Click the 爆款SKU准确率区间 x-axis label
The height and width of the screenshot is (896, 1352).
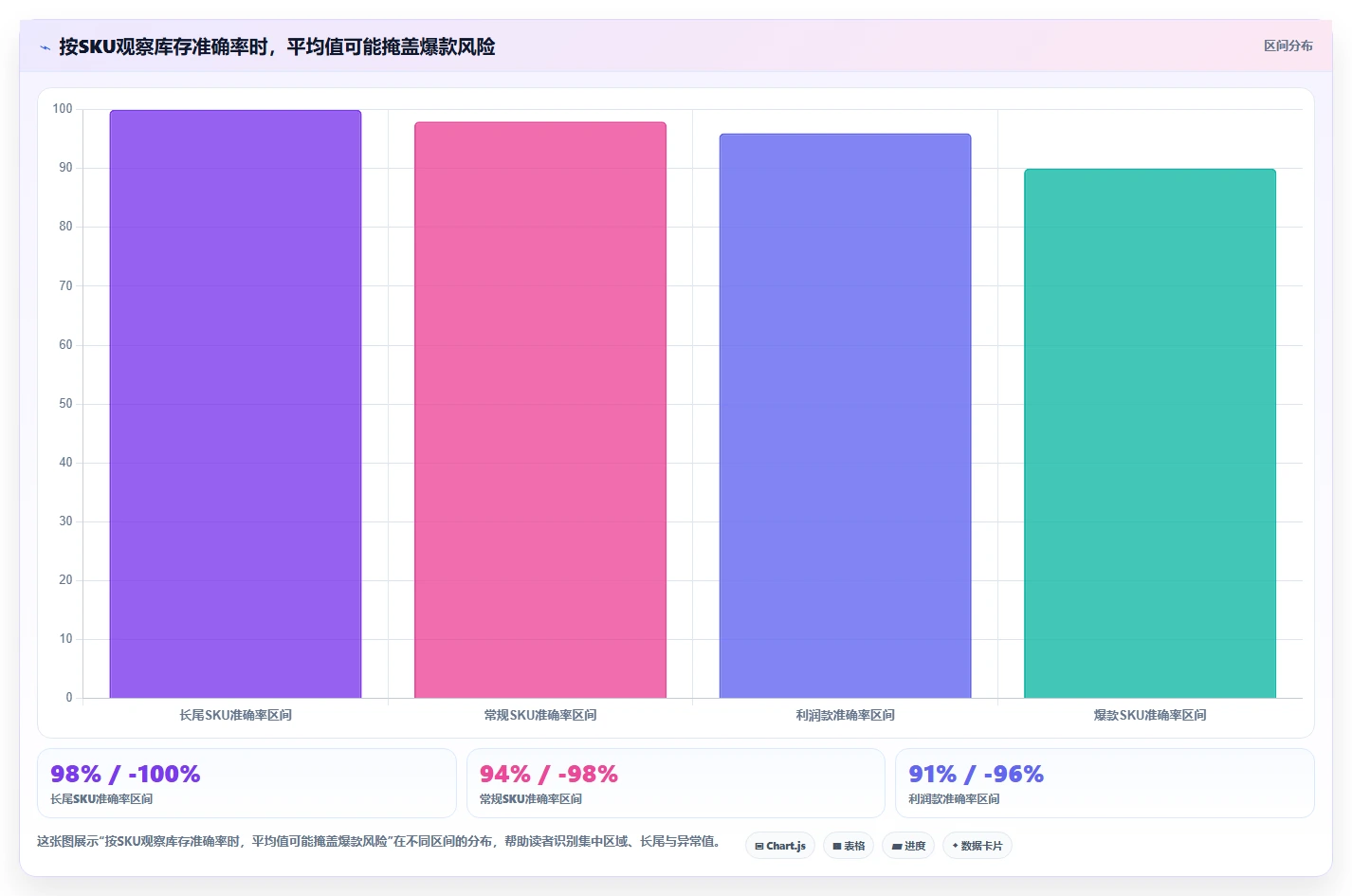pos(1150,715)
